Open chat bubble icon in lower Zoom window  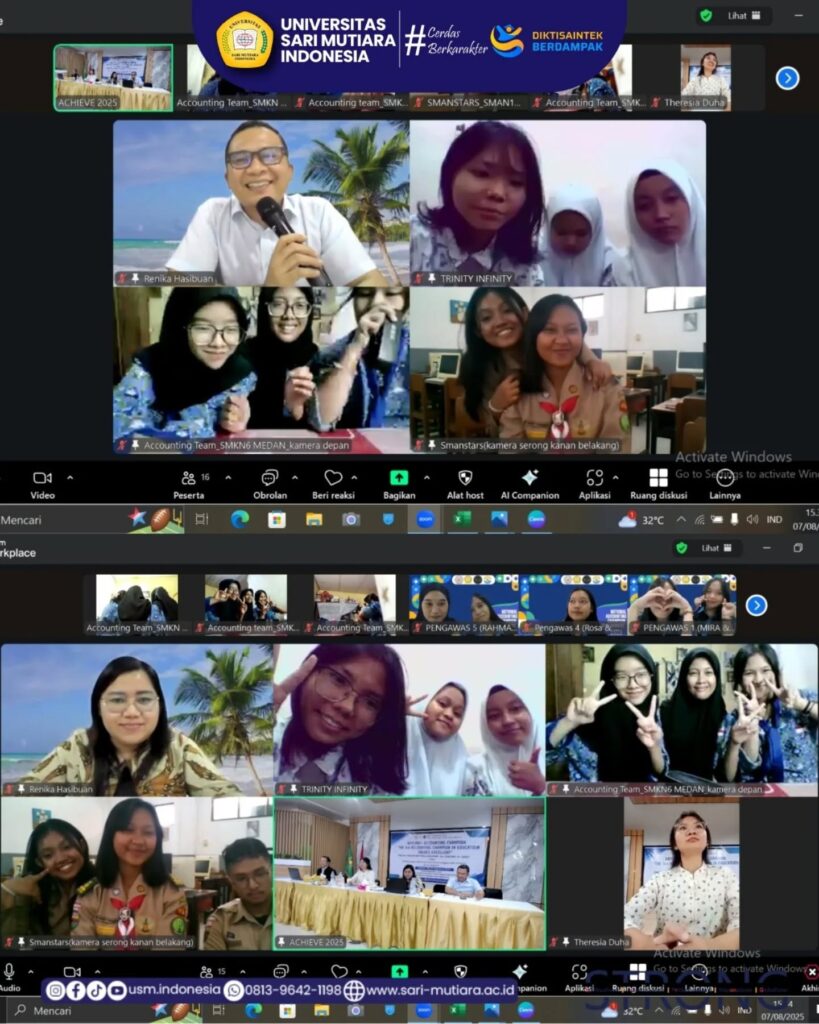point(281,971)
